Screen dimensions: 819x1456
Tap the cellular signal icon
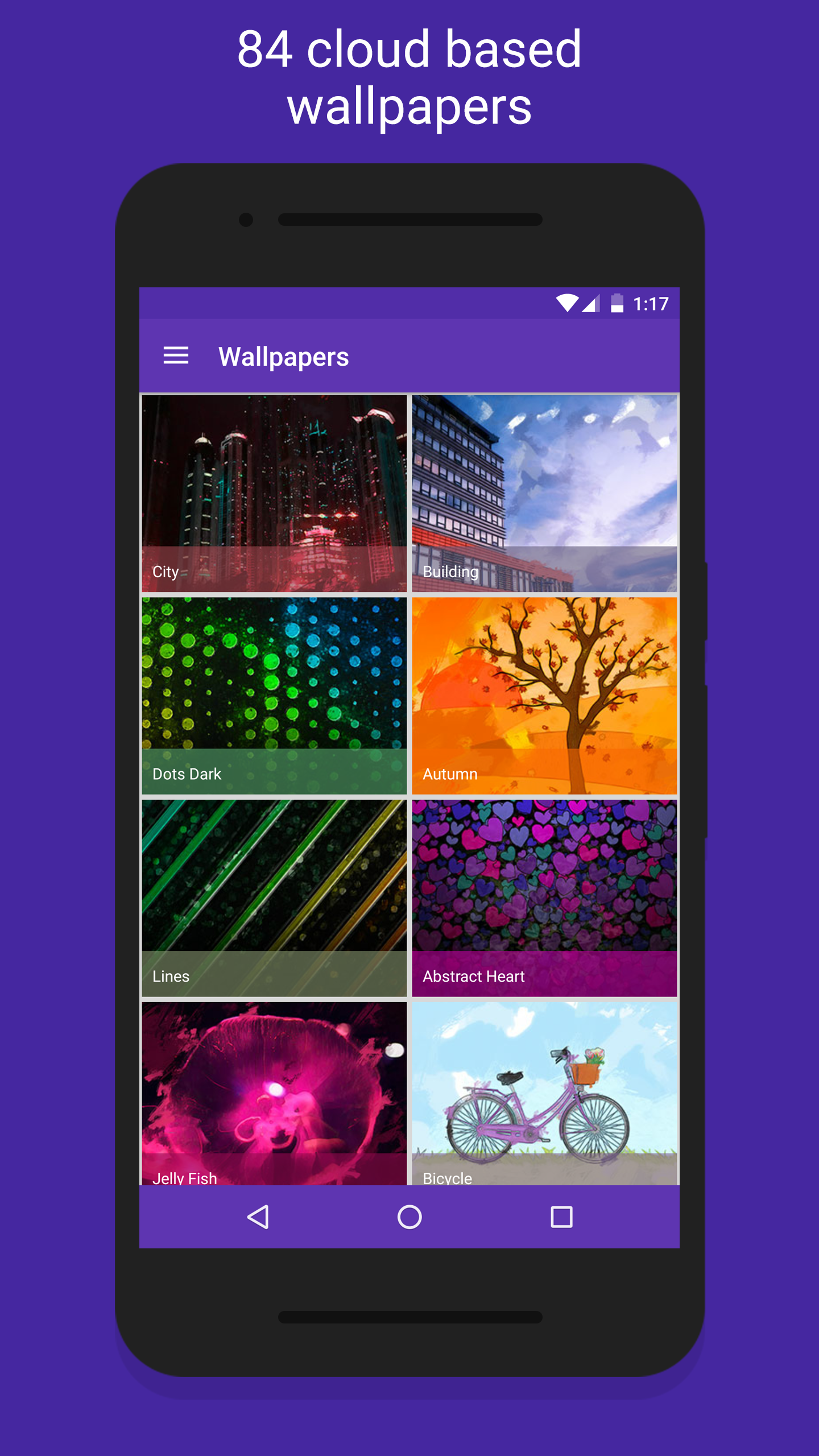tap(590, 303)
